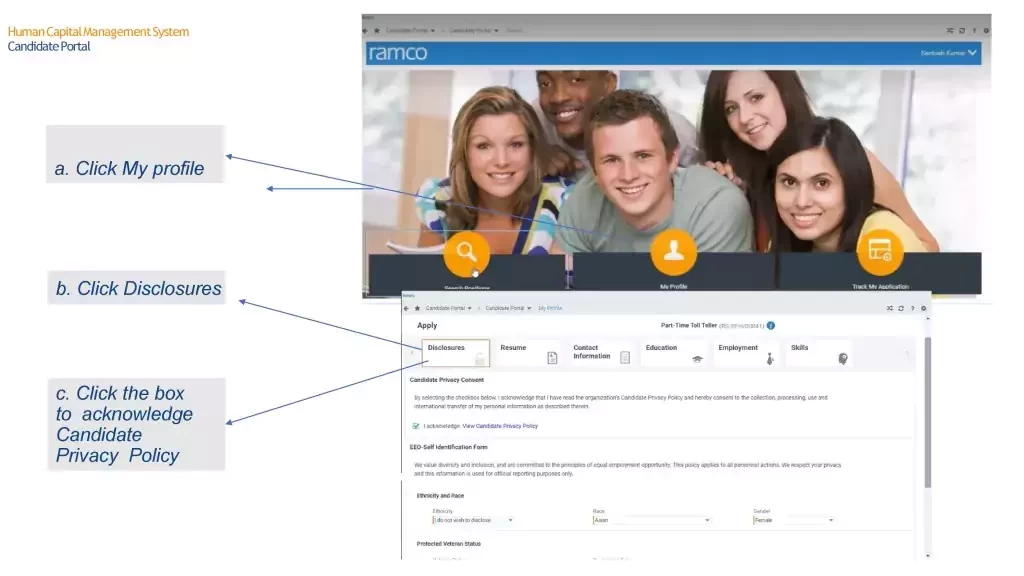Viewport: 1024px width, 576px height.
Task: Click the 'Candidate Privacy Consent' heading
Action: point(447,380)
